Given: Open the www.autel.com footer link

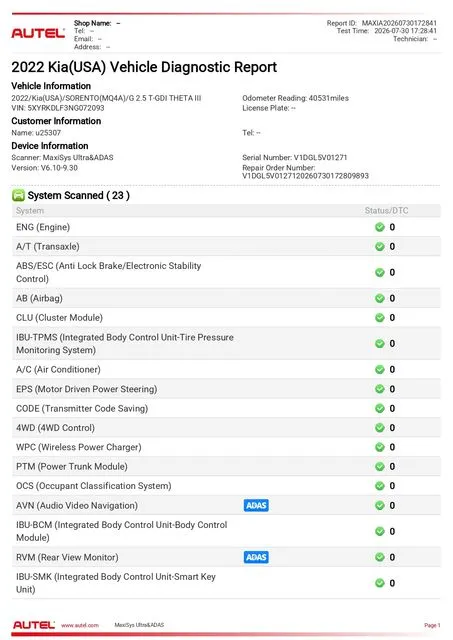Looking at the screenshot, I should [x=80, y=625].
